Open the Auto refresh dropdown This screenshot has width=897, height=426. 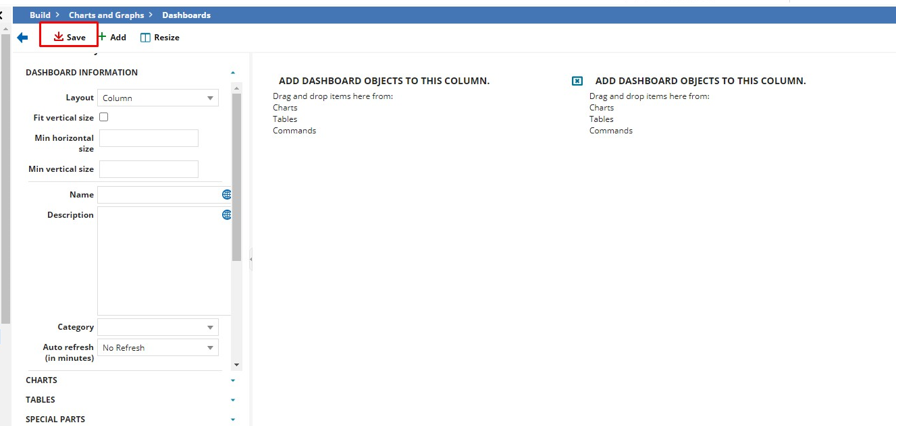[158, 348]
